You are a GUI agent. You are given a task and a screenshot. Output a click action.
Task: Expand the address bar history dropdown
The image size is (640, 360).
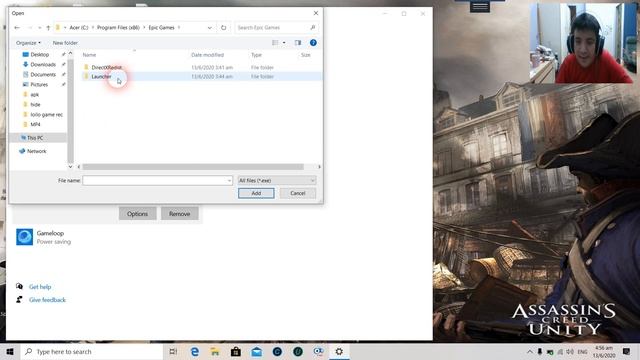tap(209, 28)
